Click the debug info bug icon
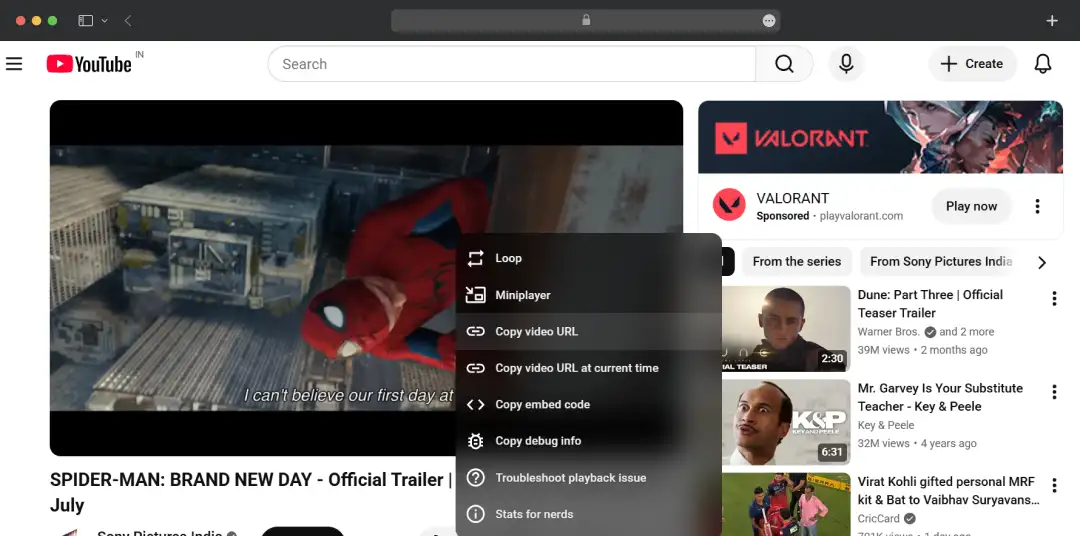1080x536 pixels. click(475, 441)
